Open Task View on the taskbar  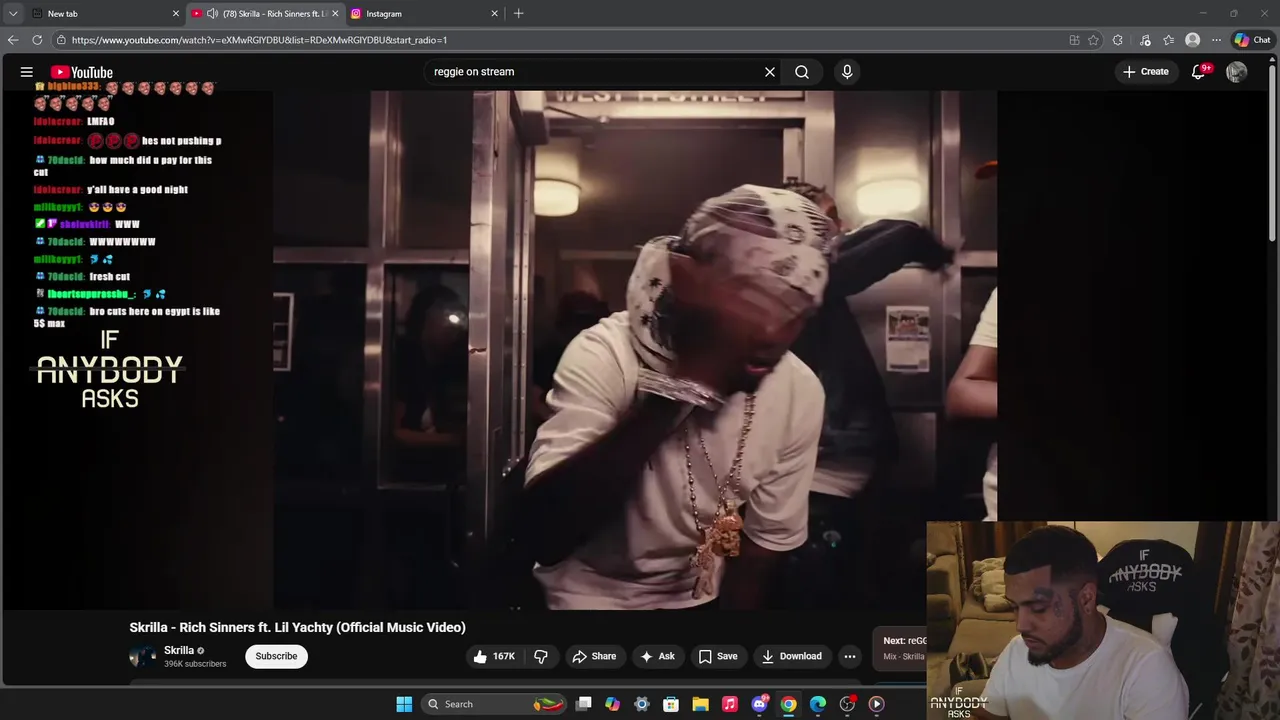(584, 704)
